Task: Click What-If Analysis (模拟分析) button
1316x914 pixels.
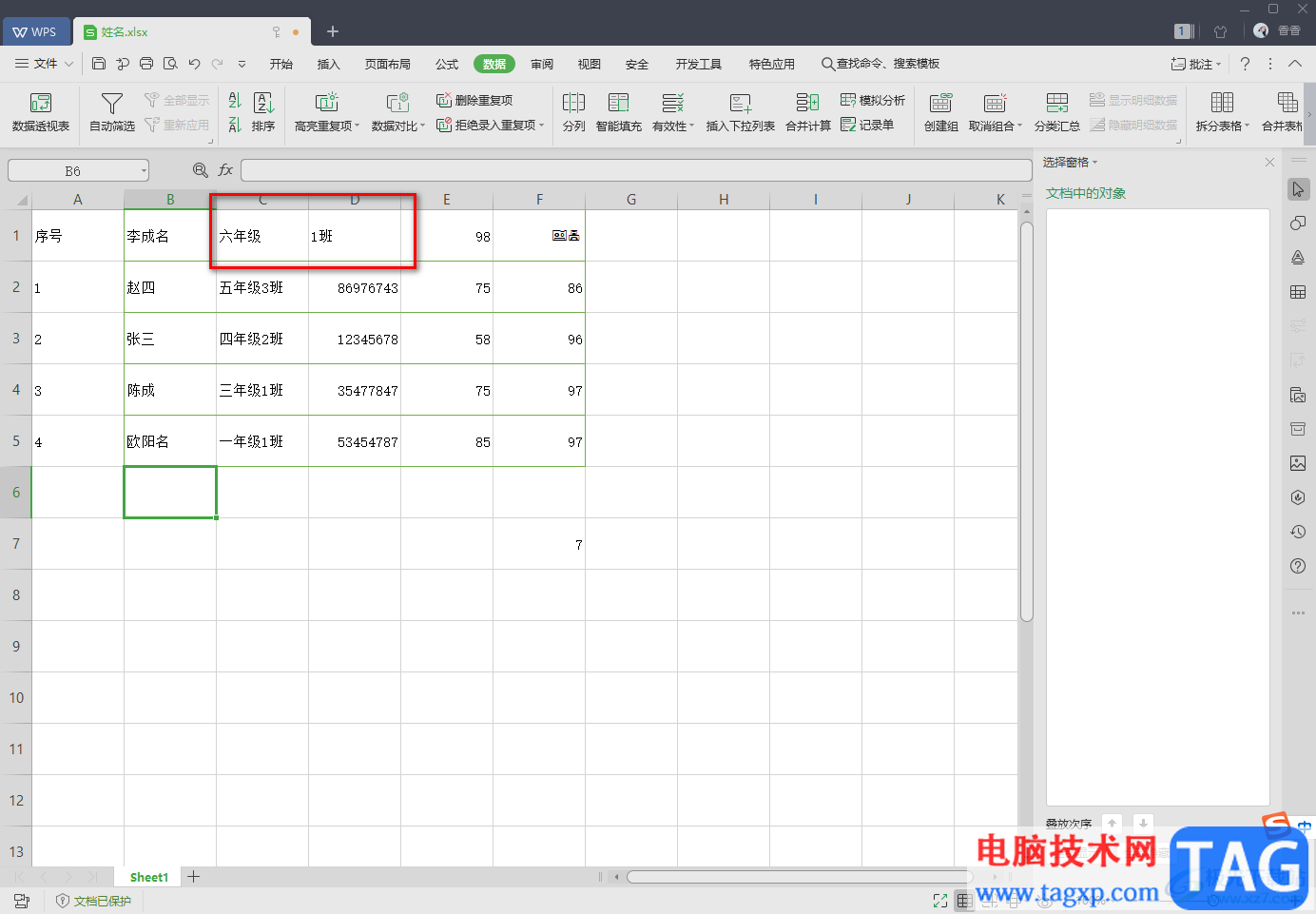Action: 873,100
